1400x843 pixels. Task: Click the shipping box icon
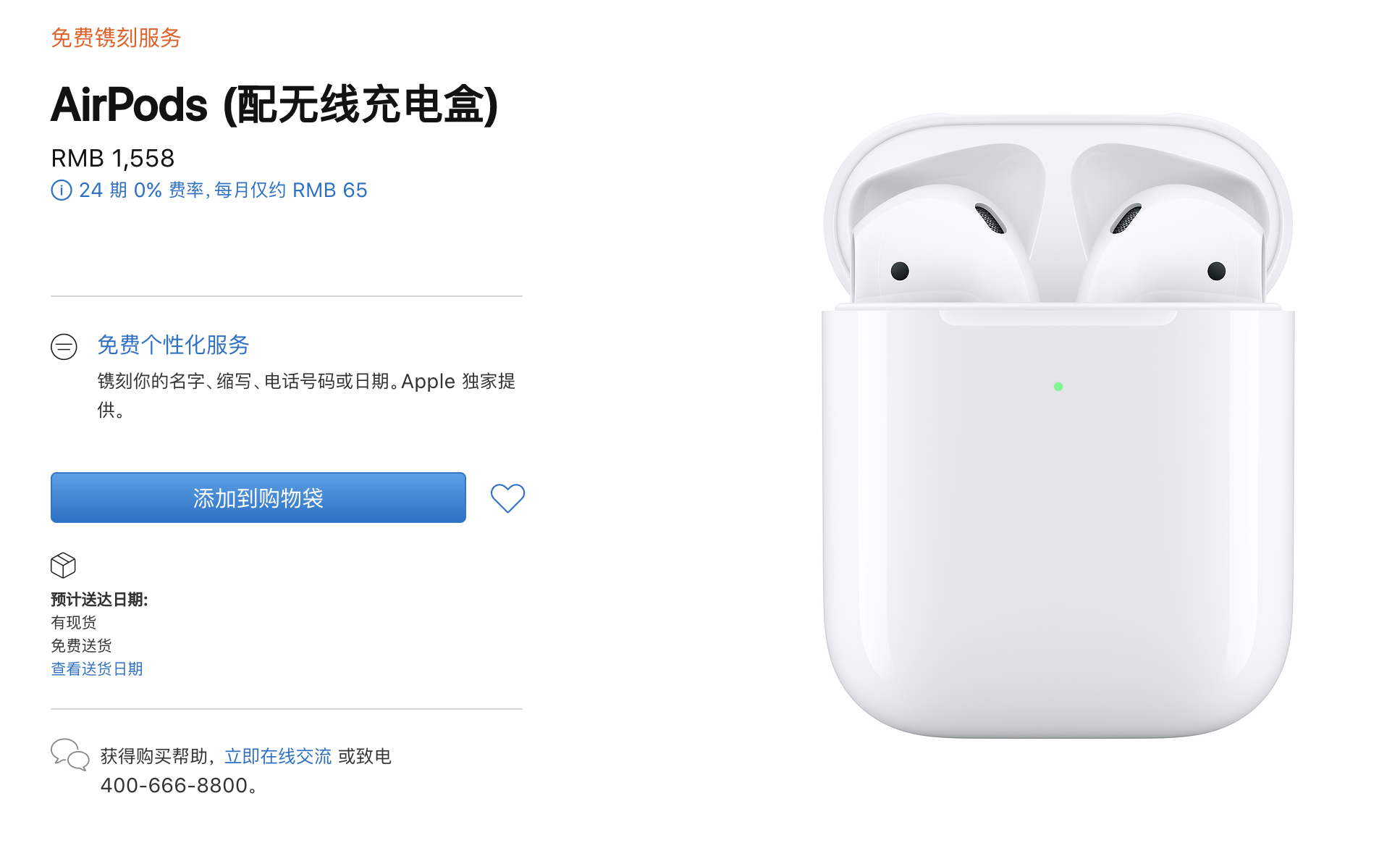63,565
